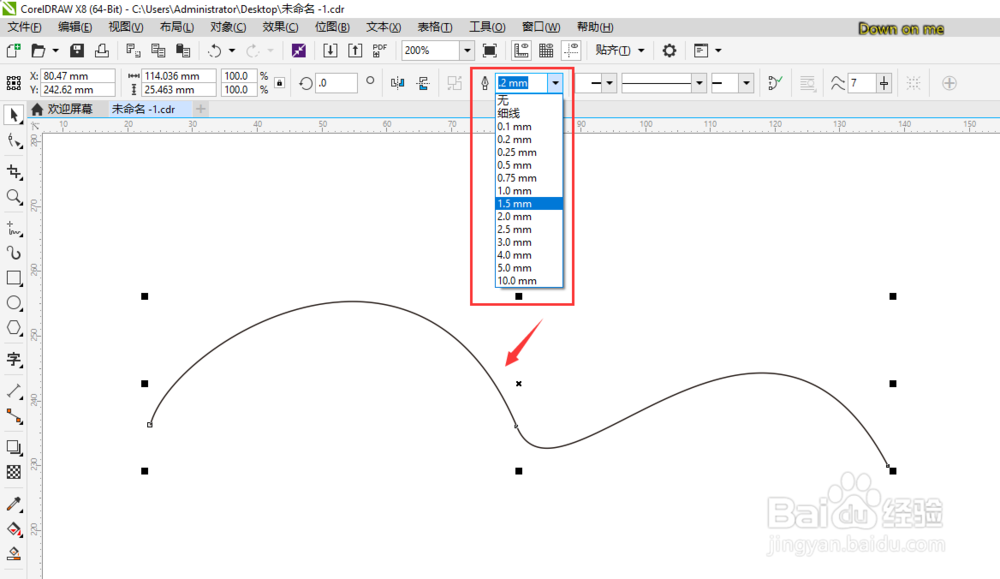The height and width of the screenshot is (579, 1000).
Task: Select 10.0 mm outline width
Action: tap(529, 281)
